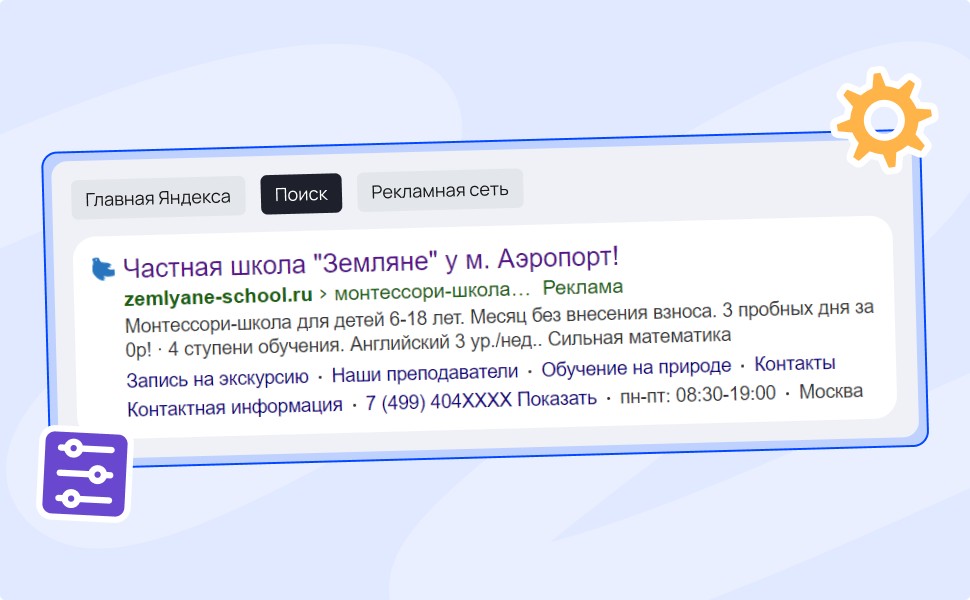Click the Москва location text
The width and height of the screenshot is (970, 600).
[x=831, y=391]
